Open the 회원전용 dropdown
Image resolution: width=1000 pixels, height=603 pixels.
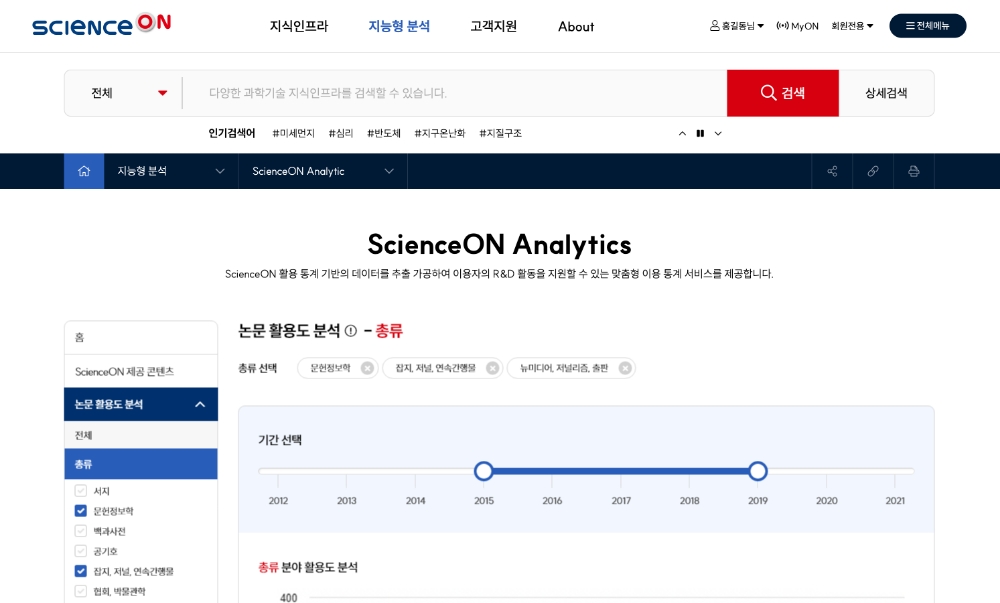pyautogui.click(x=852, y=26)
